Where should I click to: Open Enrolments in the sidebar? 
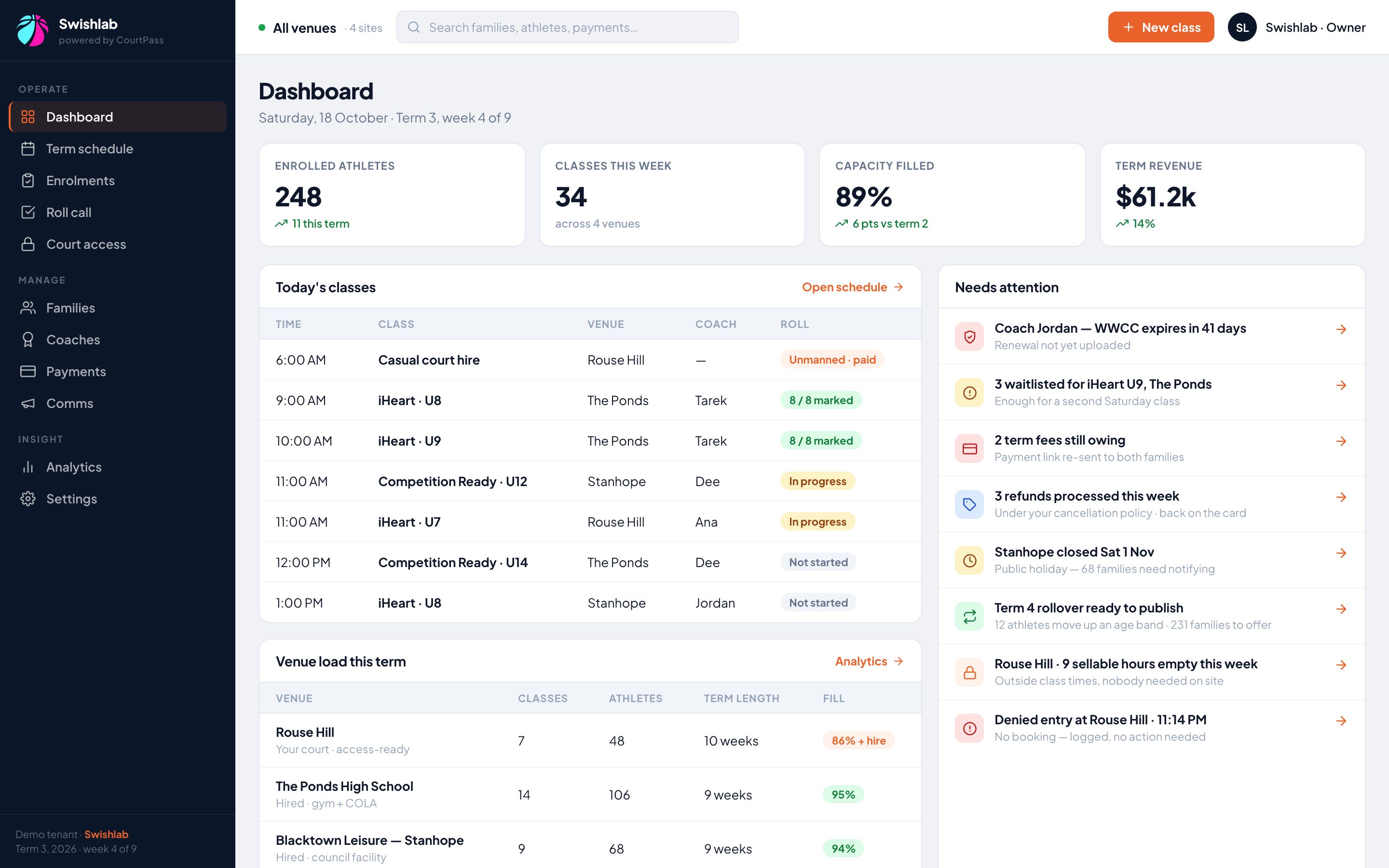pos(118,180)
